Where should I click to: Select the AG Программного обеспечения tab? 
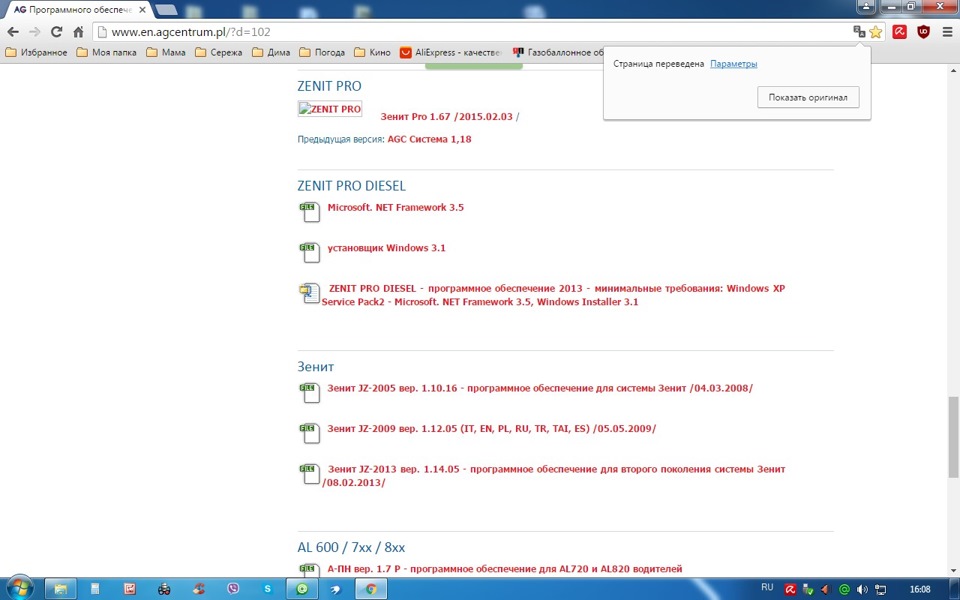[78, 10]
